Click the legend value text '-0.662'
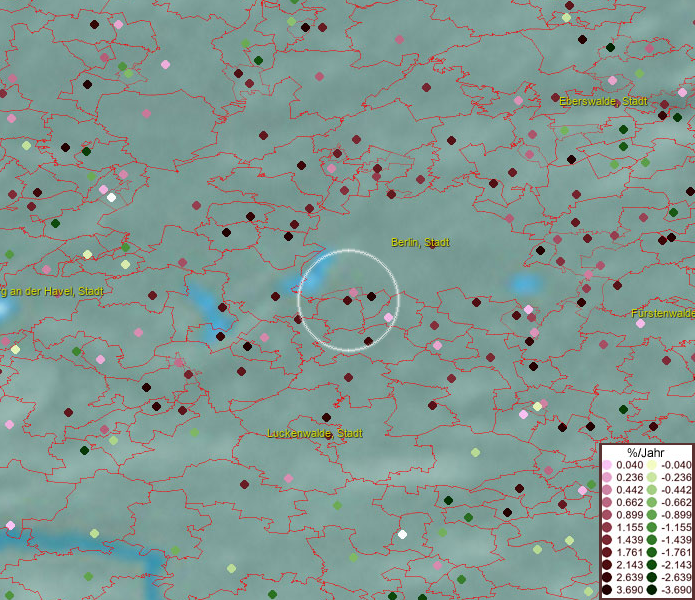The height and width of the screenshot is (600, 695). (676, 503)
